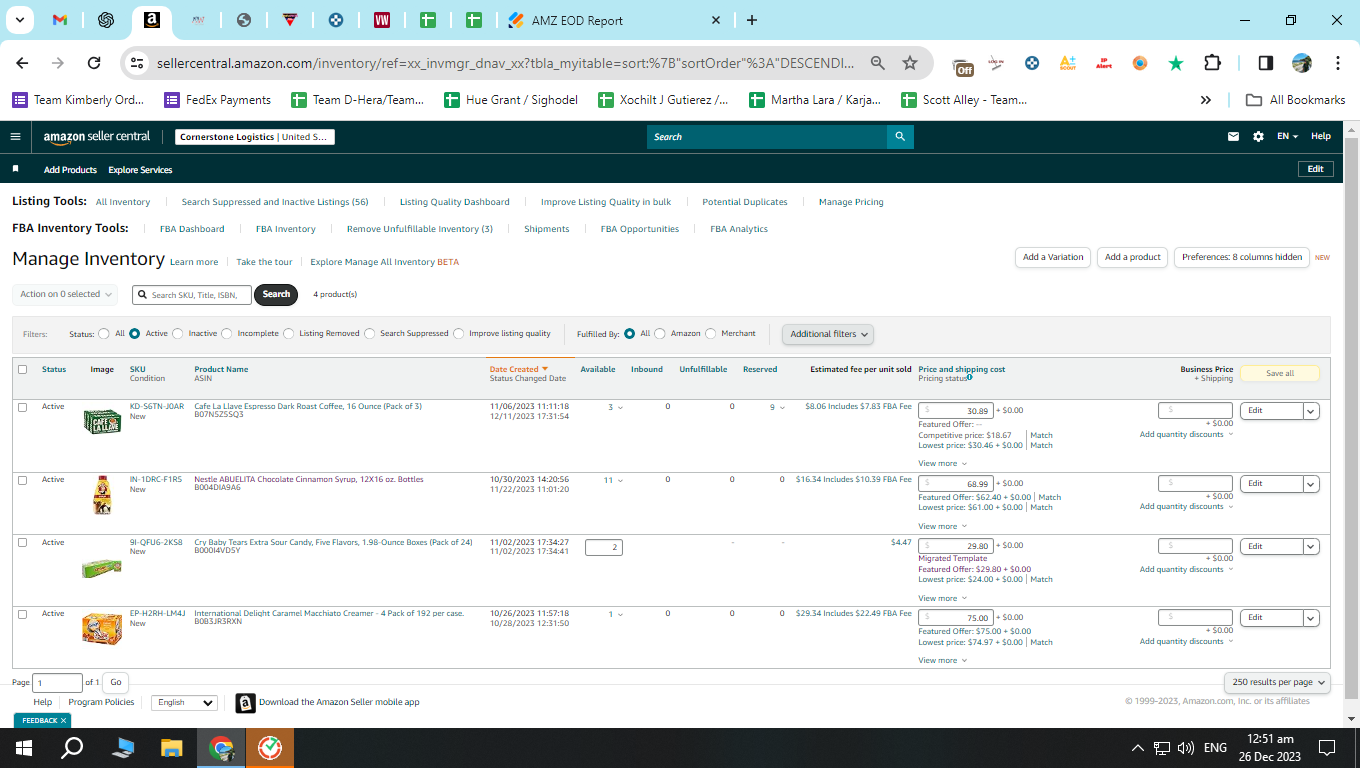Open the Action on 0 selected dropdown
This screenshot has width=1360, height=768.
point(65,294)
